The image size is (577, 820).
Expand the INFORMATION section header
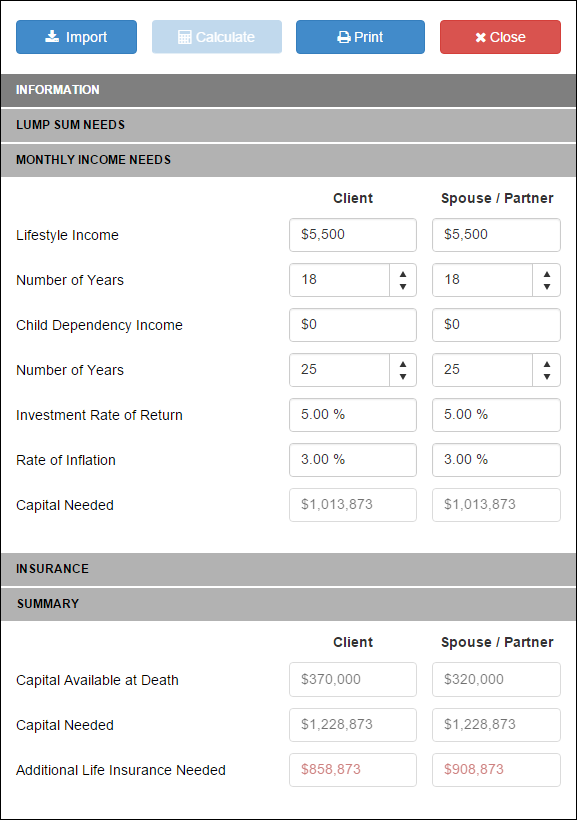[x=288, y=90]
